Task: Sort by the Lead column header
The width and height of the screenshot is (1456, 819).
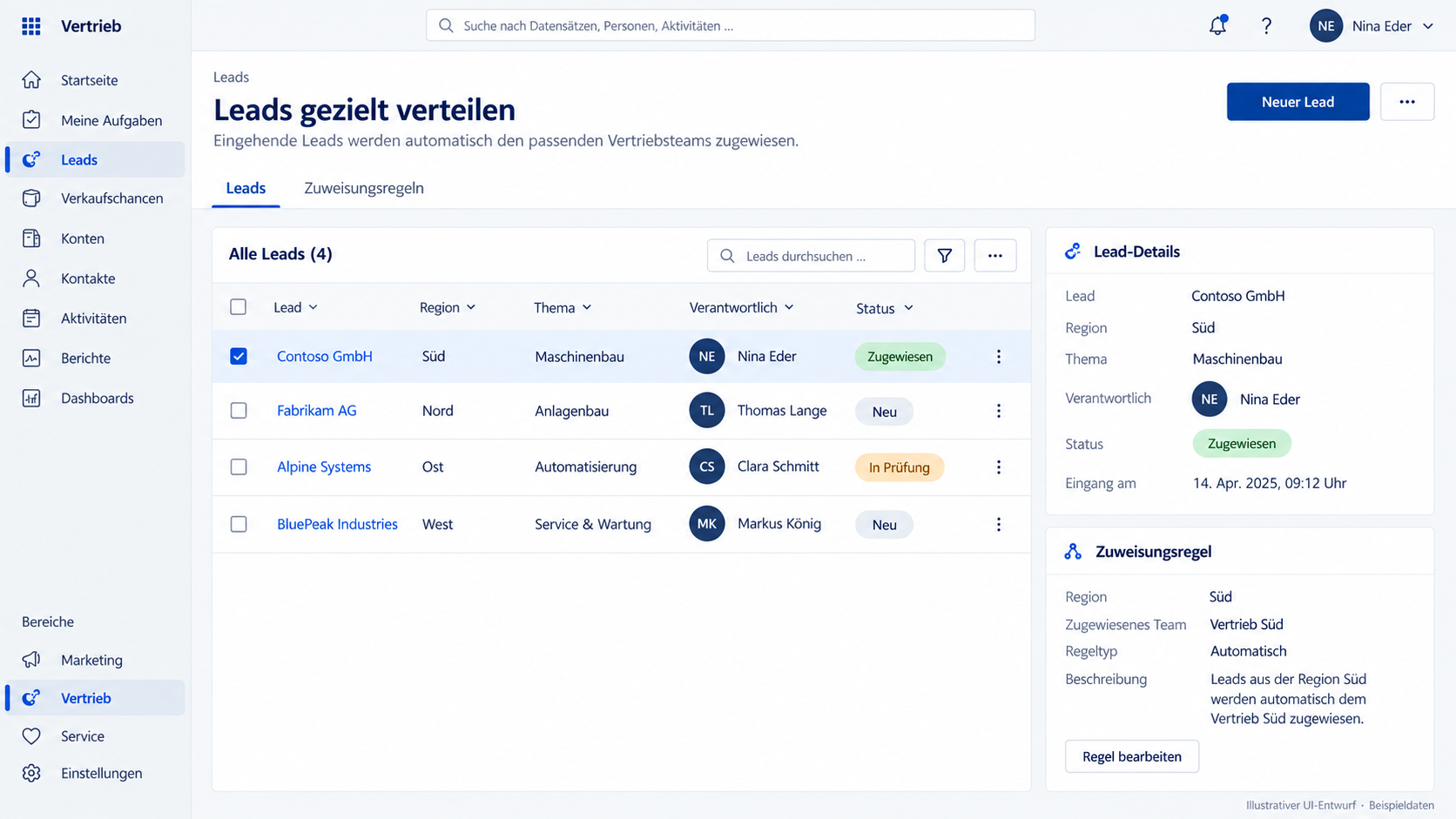Action: point(295,307)
